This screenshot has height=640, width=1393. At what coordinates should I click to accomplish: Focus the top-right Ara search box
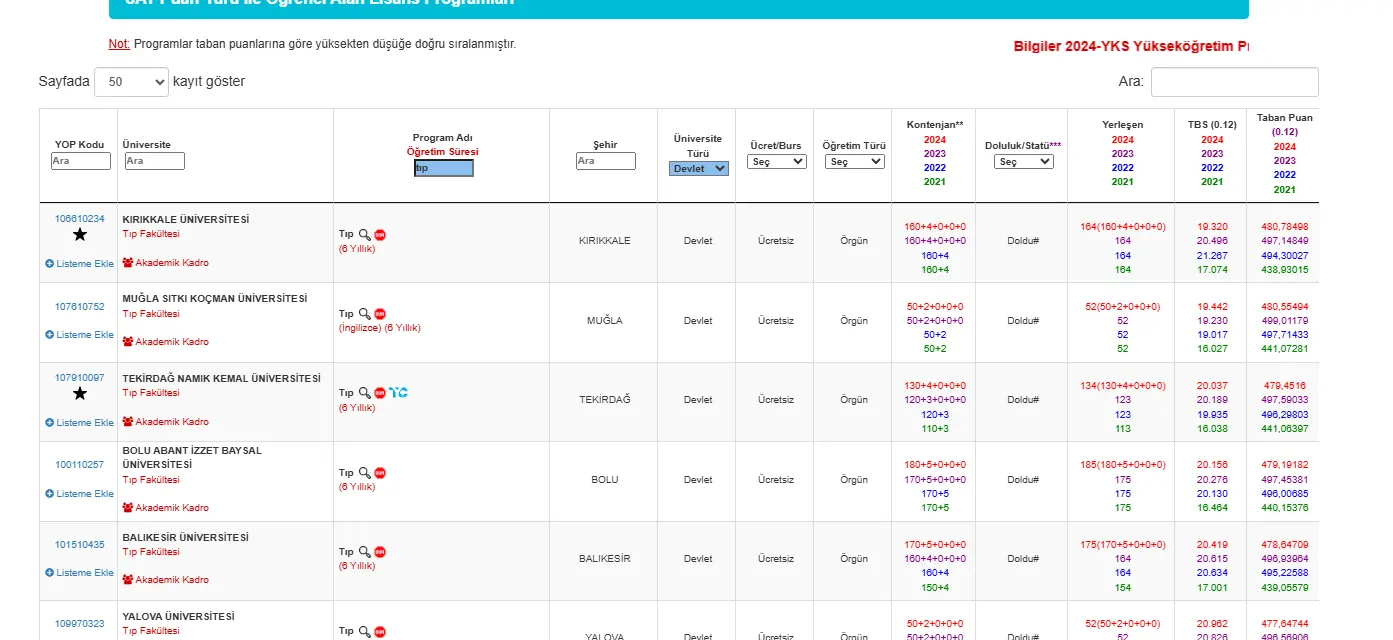[1235, 82]
